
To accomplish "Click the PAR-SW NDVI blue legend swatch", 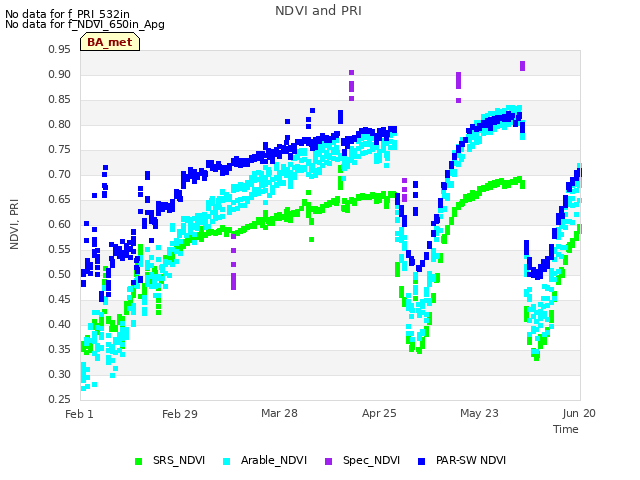I will coord(422,461).
